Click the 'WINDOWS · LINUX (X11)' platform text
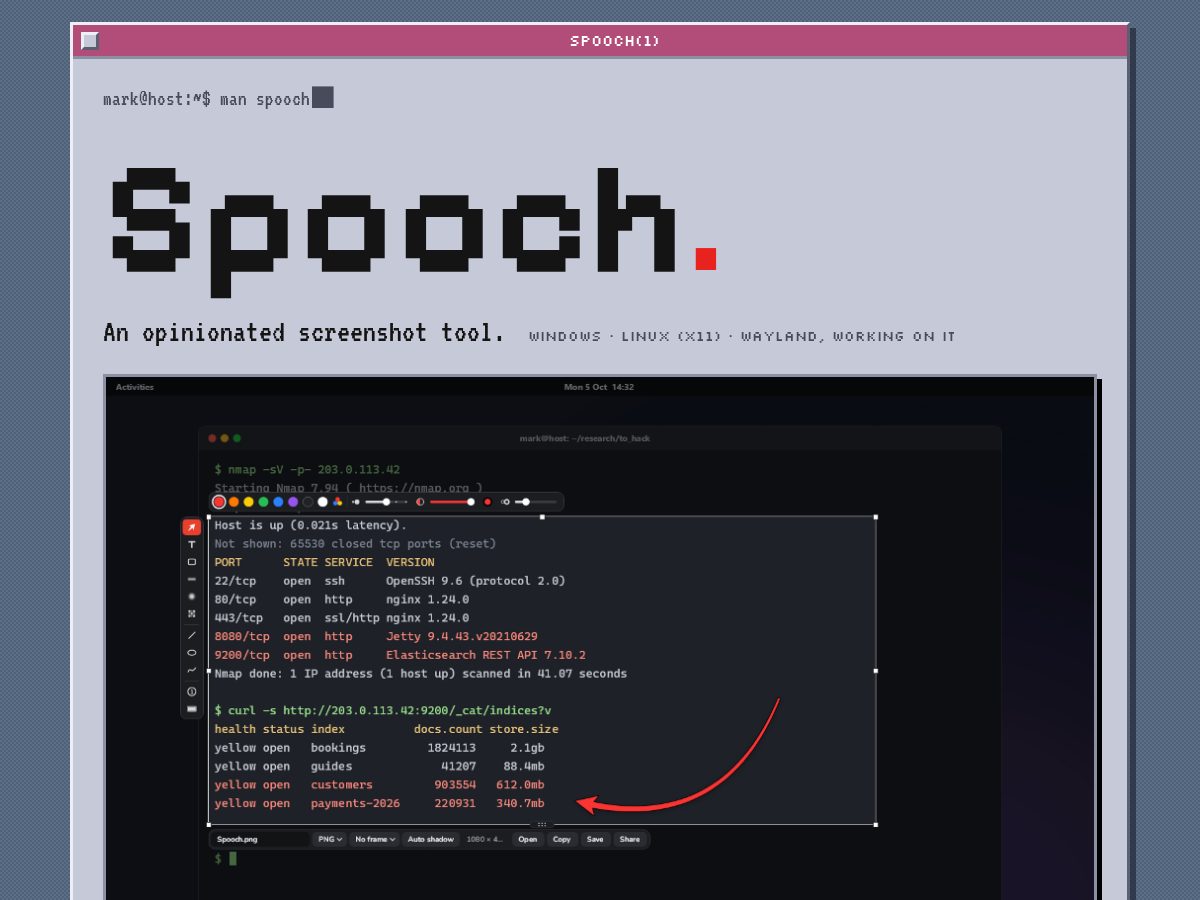The image size is (1200, 900). click(x=625, y=336)
